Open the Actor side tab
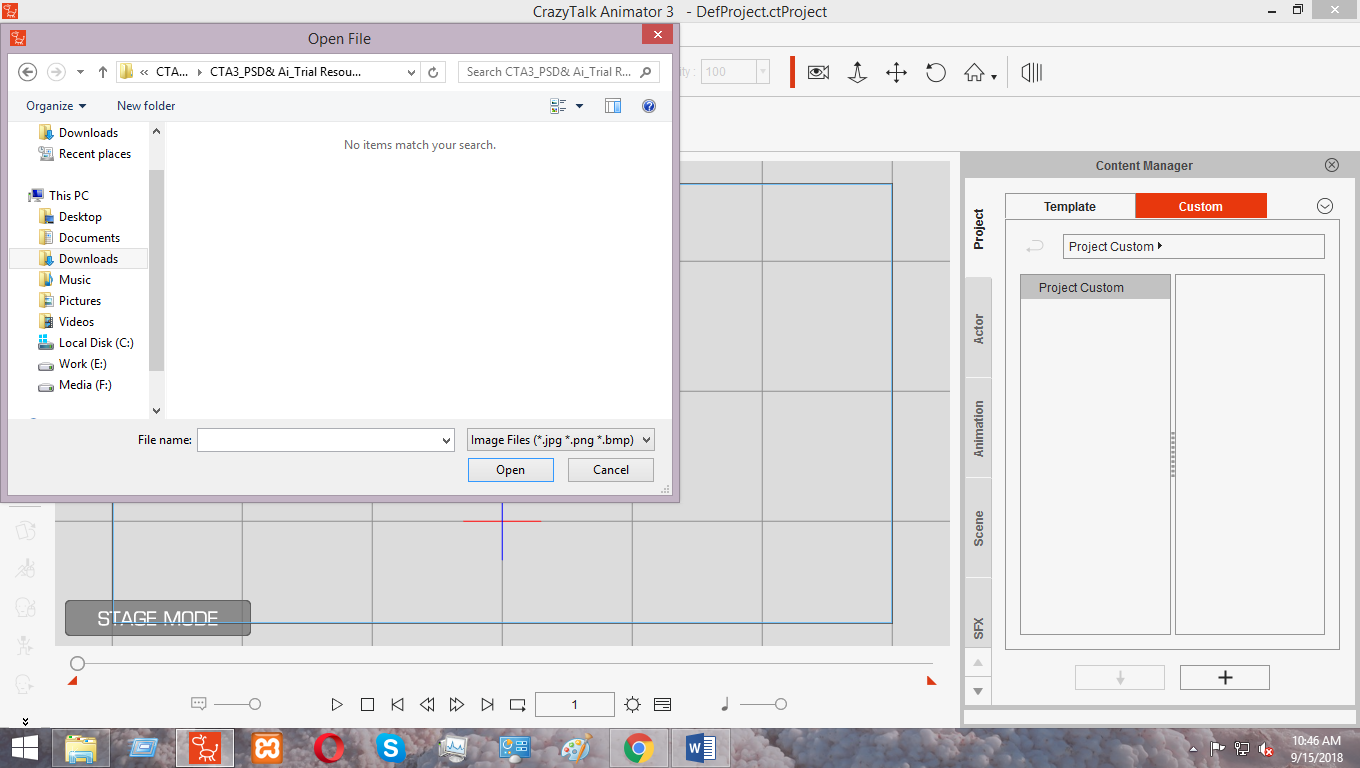 click(x=979, y=329)
